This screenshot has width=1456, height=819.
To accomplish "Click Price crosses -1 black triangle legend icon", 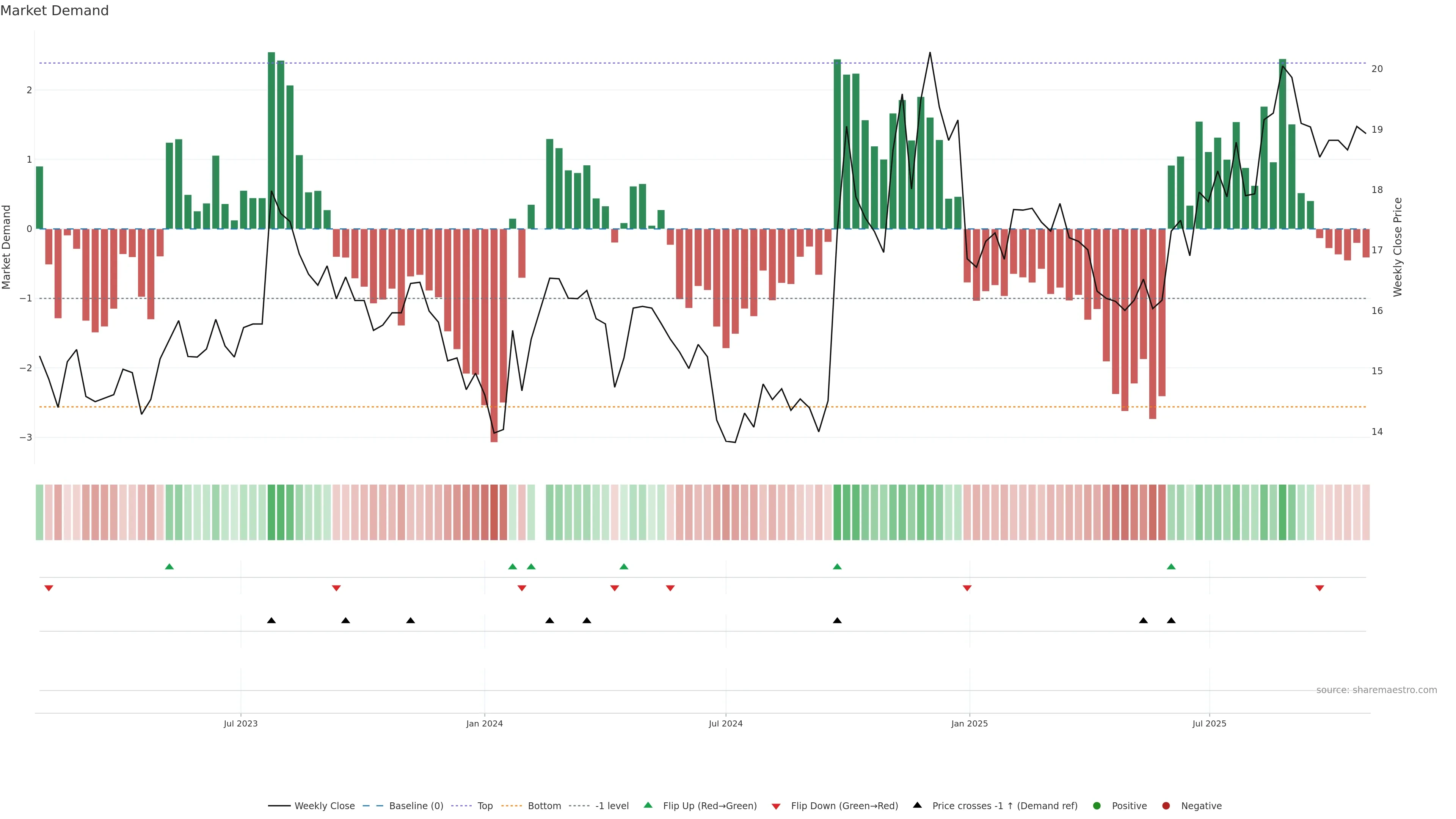I will pyautogui.click(x=917, y=805).
